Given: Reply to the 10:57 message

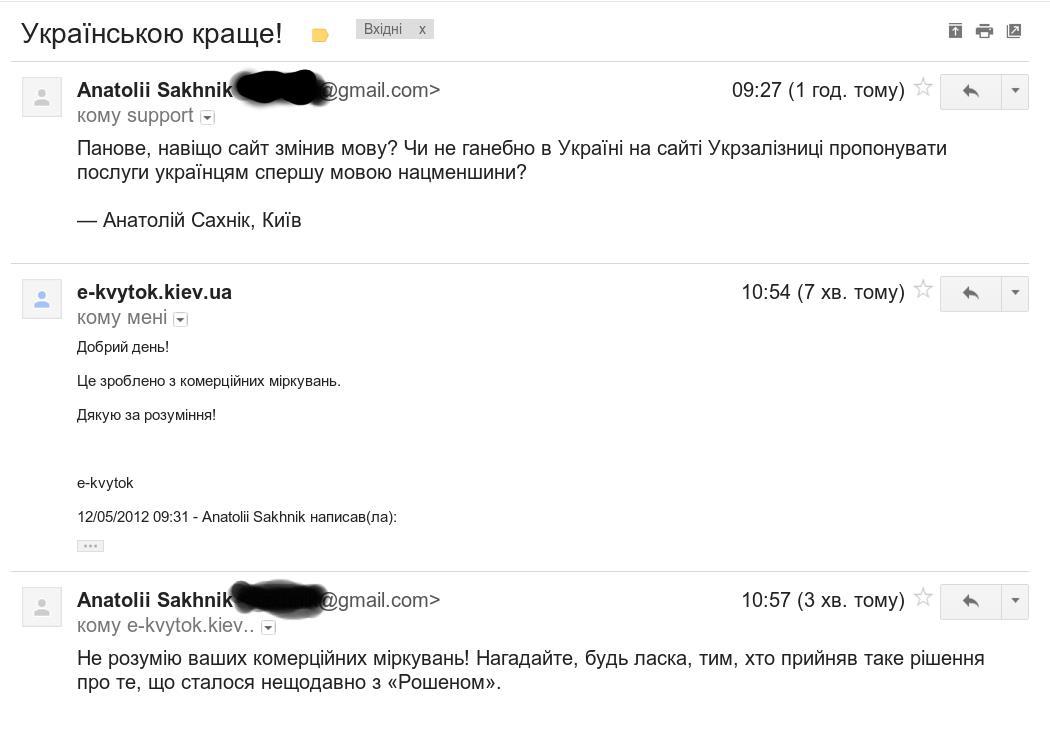Looking at the screenshot, I should click(x=970, y=601).
